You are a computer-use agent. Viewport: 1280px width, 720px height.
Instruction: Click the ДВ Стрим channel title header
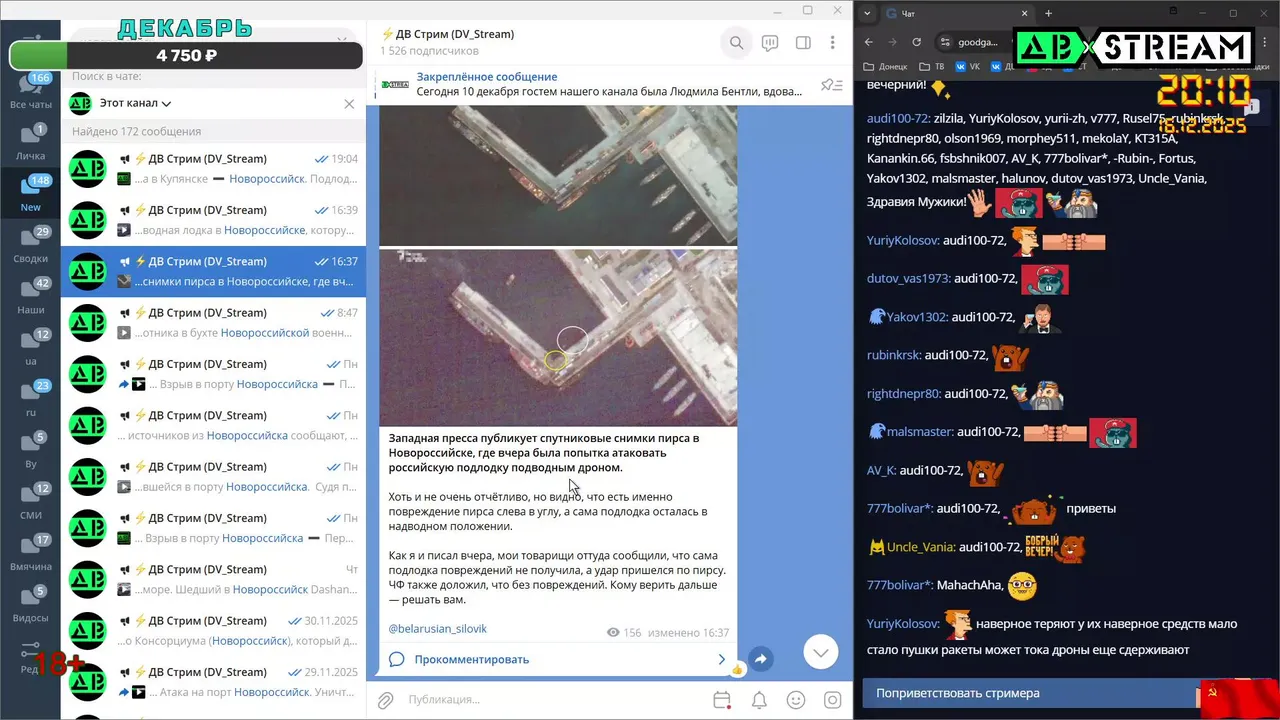click(447, 34)
